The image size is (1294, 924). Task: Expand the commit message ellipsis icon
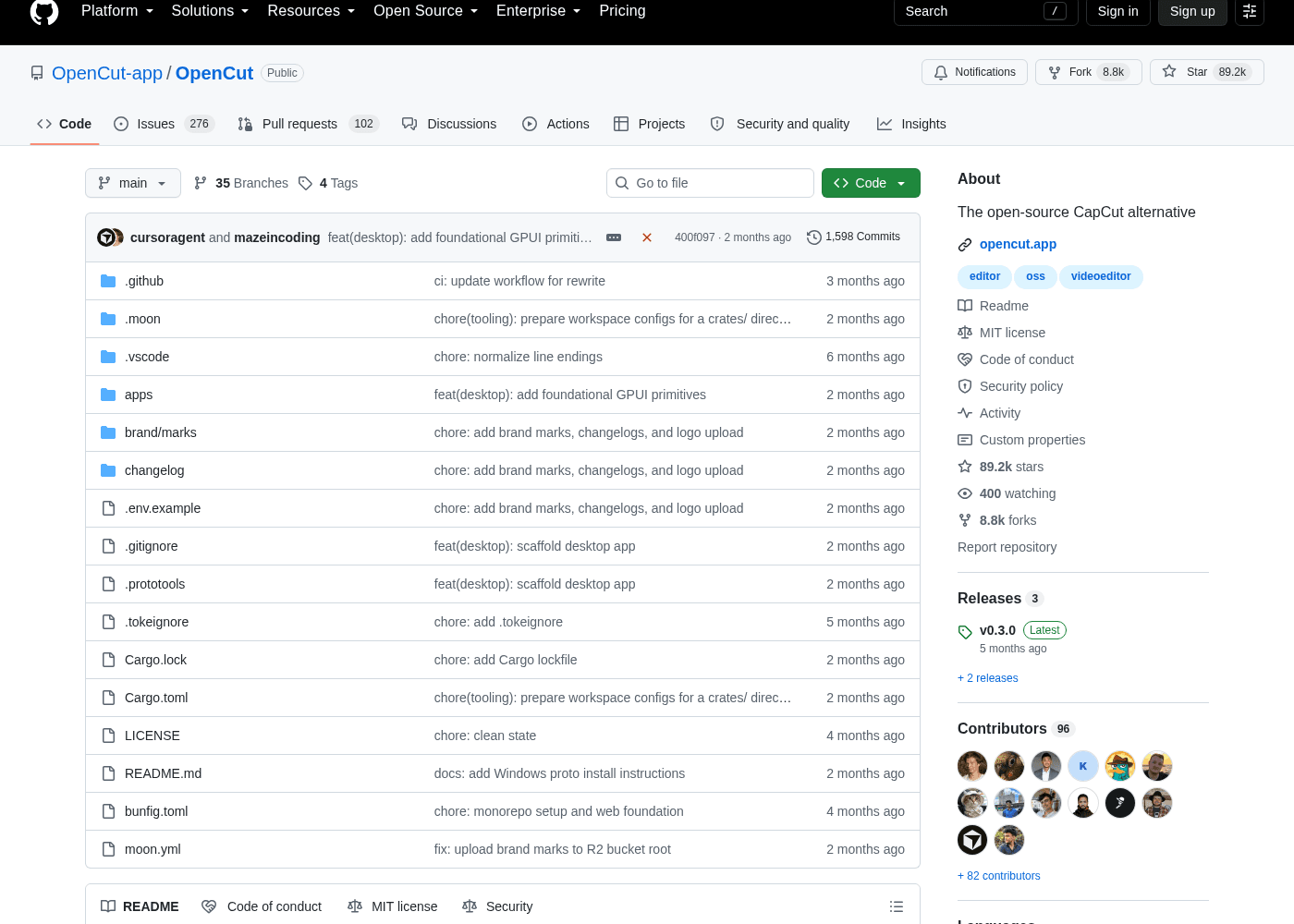point(614,237)
